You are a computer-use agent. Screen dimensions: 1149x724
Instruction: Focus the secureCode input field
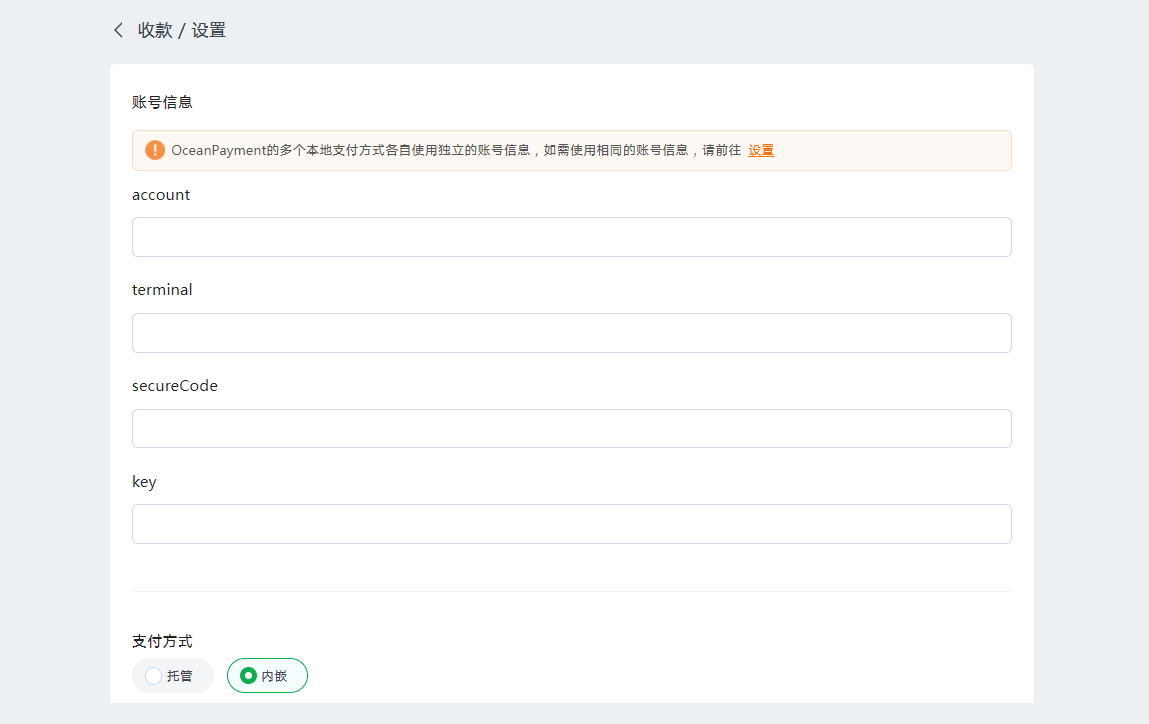[x=571, y=428]
